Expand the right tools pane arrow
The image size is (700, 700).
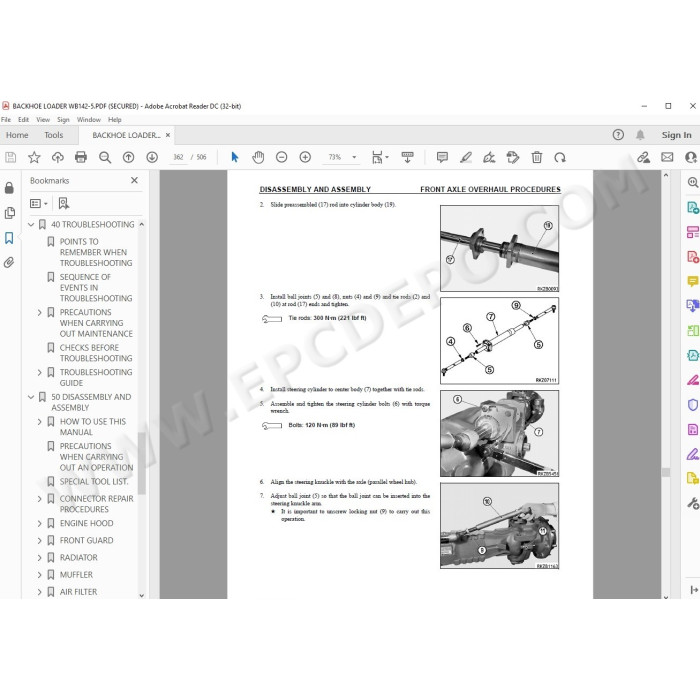coord(694,590)
